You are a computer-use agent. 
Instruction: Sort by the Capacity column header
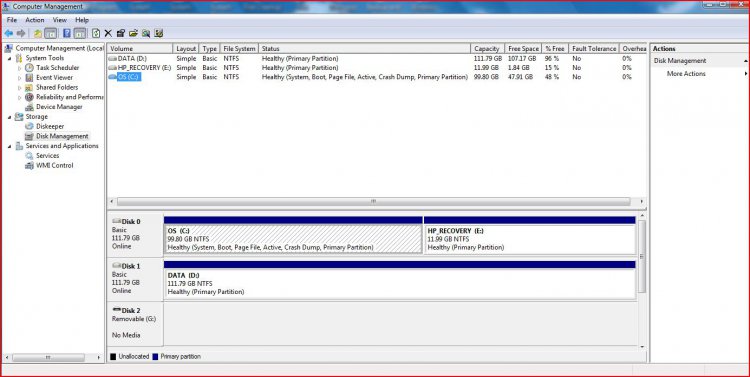(x=487, y=49)
